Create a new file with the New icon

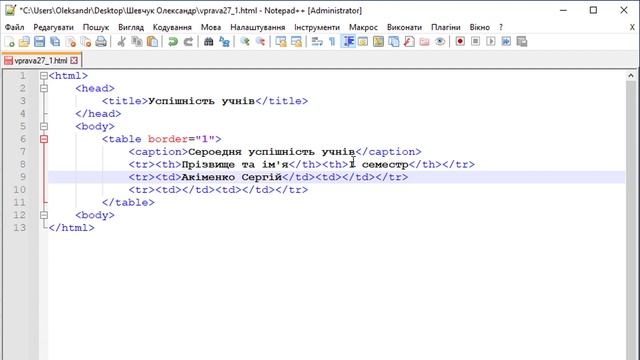tap(9, 42)
